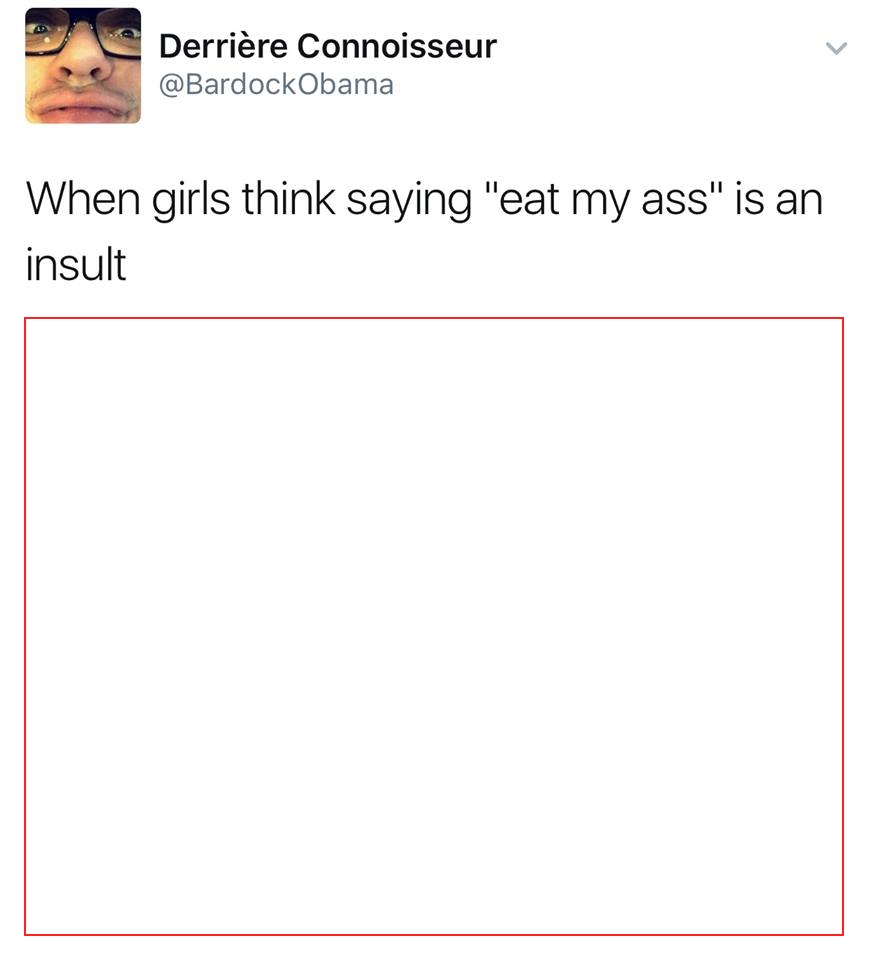The width and height of the screenshot is (872, 960).
Task: Click the word "Derrière" in the display name
Action: (x=224, y=46)
